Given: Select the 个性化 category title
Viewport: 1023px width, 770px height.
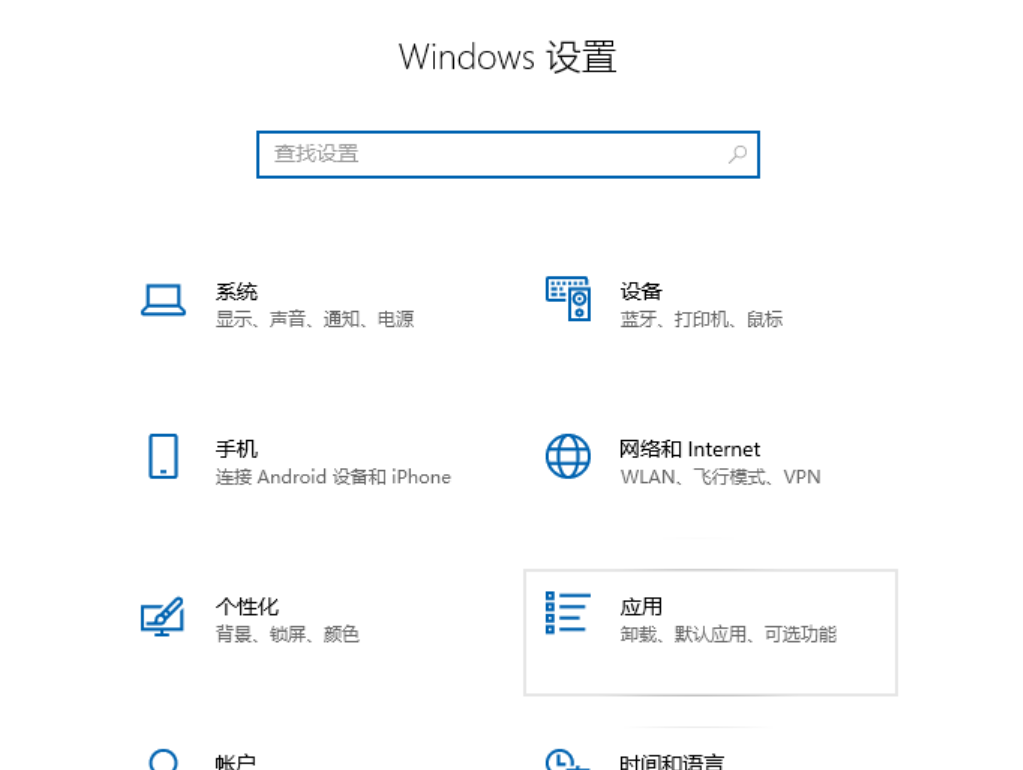Looking at the screenshot, I should (247, 607).
